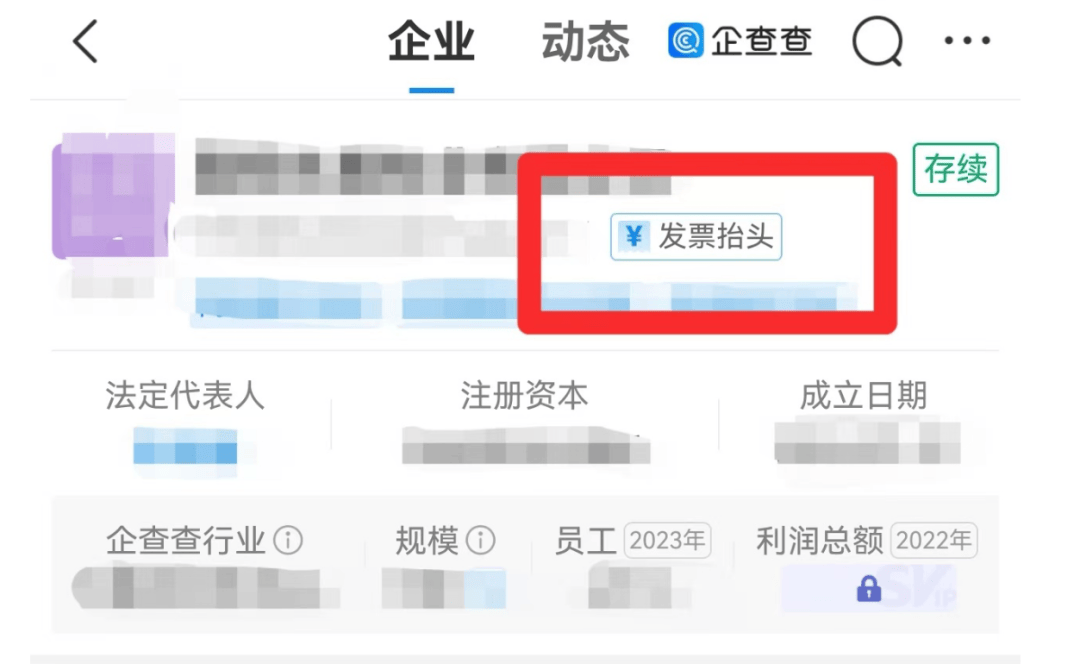Tap the lock icon under 利润总额
Screen dimensions: 1080x664
pos(869,588)
